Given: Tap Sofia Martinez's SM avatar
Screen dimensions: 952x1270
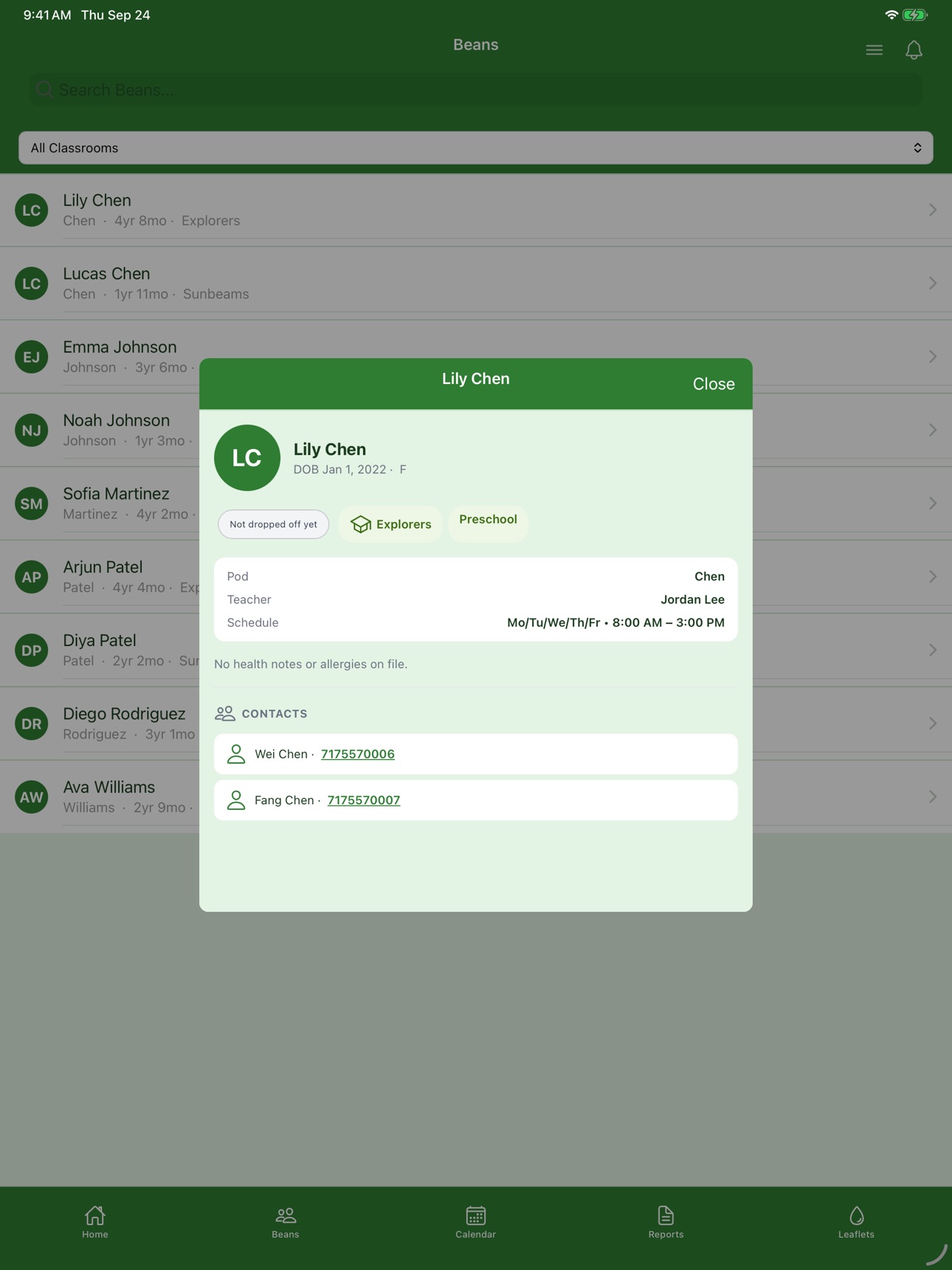Looking at the screenshot, I should pos(32,504).
